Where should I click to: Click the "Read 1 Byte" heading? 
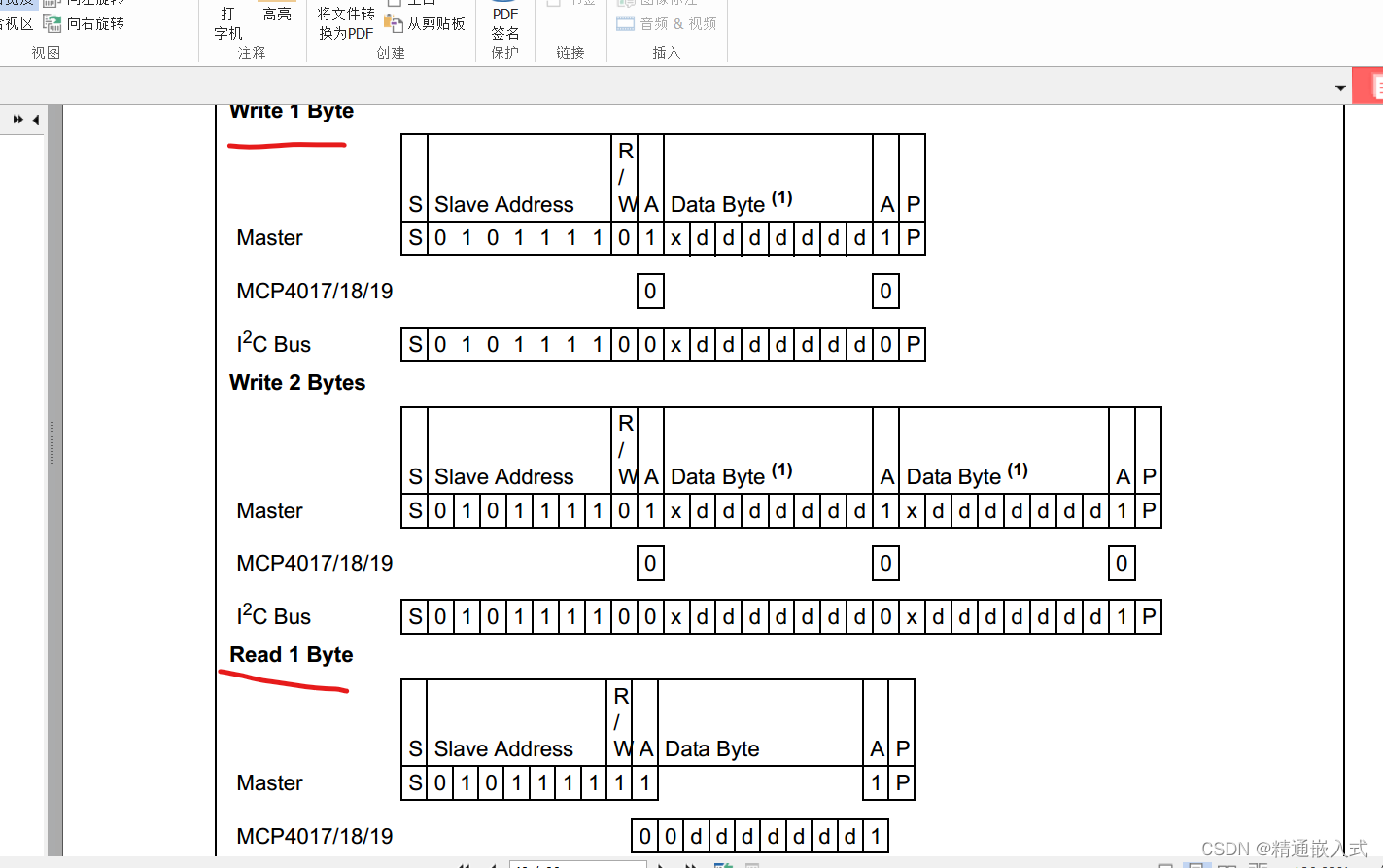pyautogui.click(x=292, y=655)
